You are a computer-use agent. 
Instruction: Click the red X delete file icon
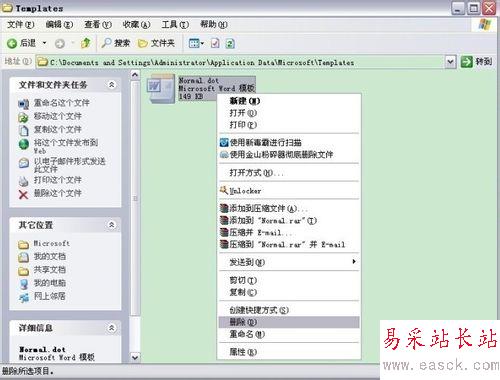coord(23,194)
